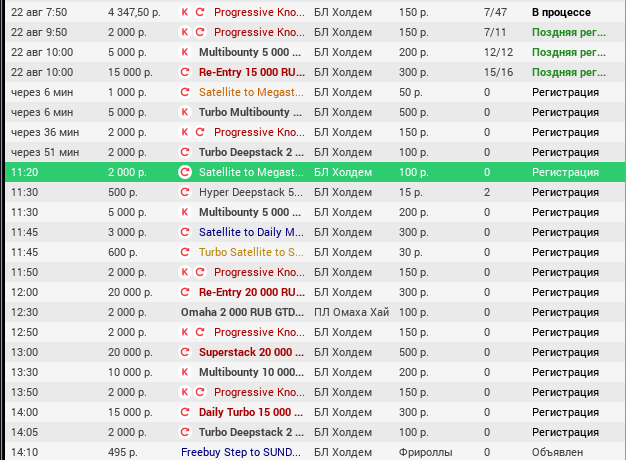The image size is (626, 460).
Task: Click the re-entry icon in the 13:50 row
Action: coord(200,392)
